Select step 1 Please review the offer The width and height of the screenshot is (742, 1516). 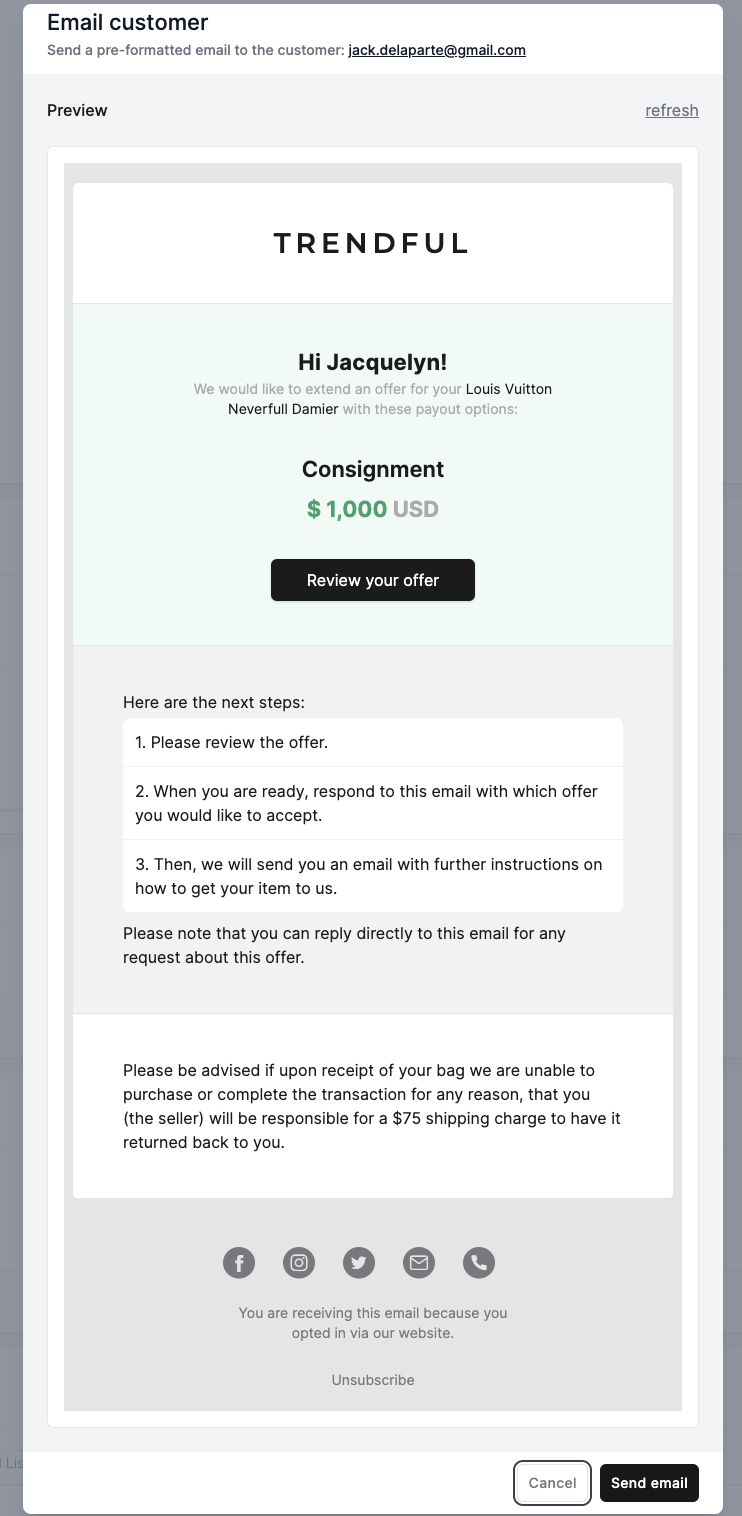(373, 742)
